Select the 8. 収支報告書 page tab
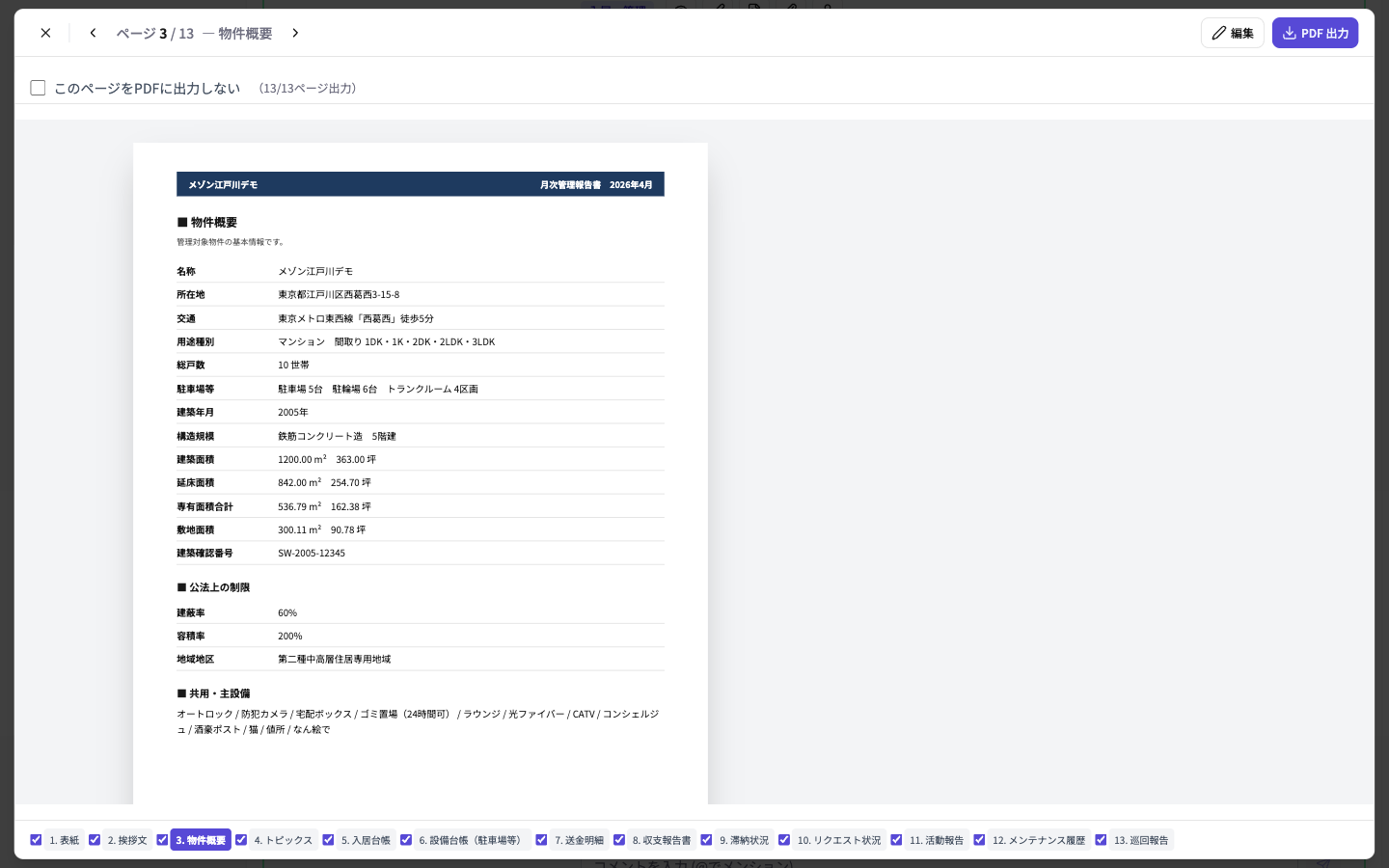This screenshot has width=1389, height=868. [x=662, y=840]
